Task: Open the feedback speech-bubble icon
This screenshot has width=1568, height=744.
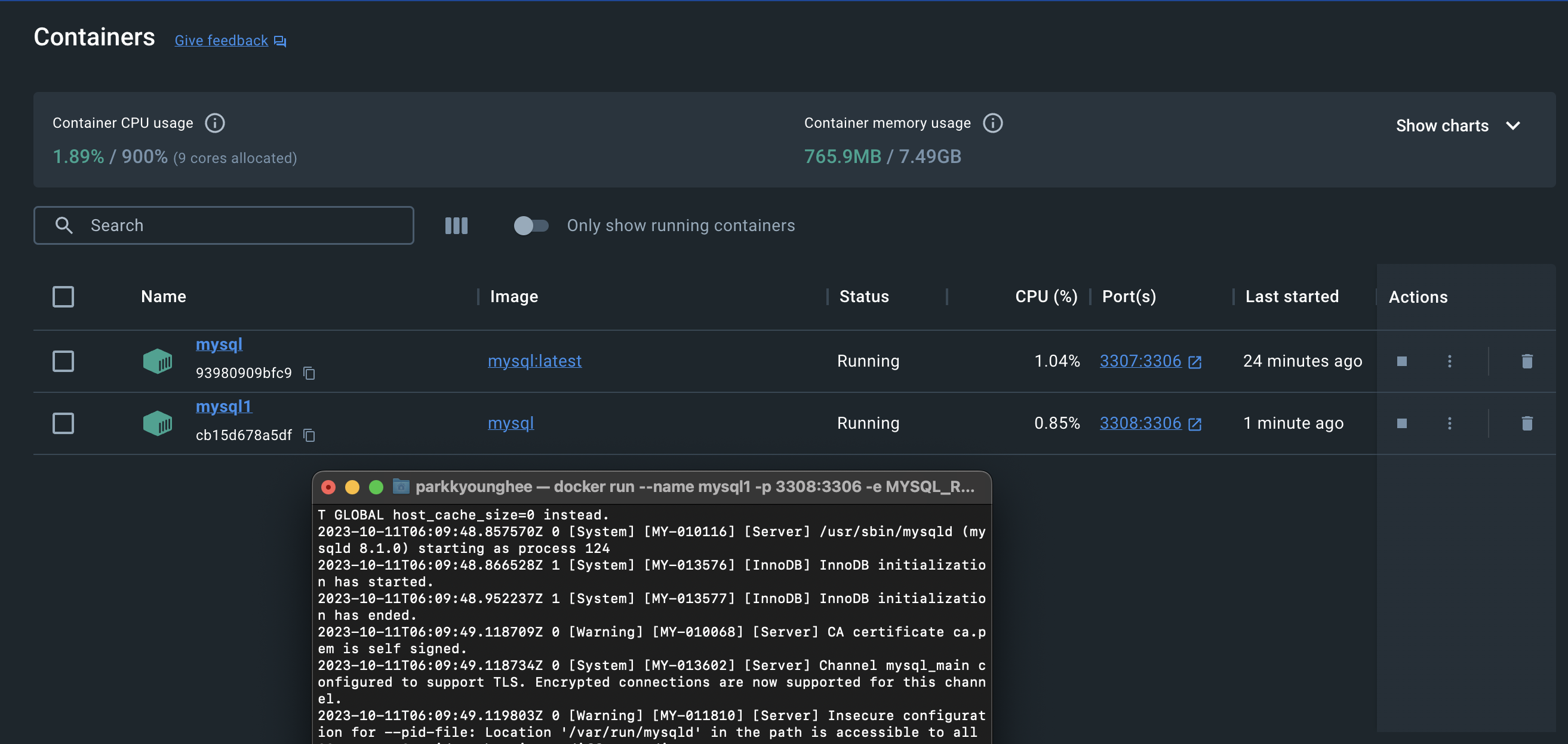Action: pyautogui.click(x=280, y=41)
